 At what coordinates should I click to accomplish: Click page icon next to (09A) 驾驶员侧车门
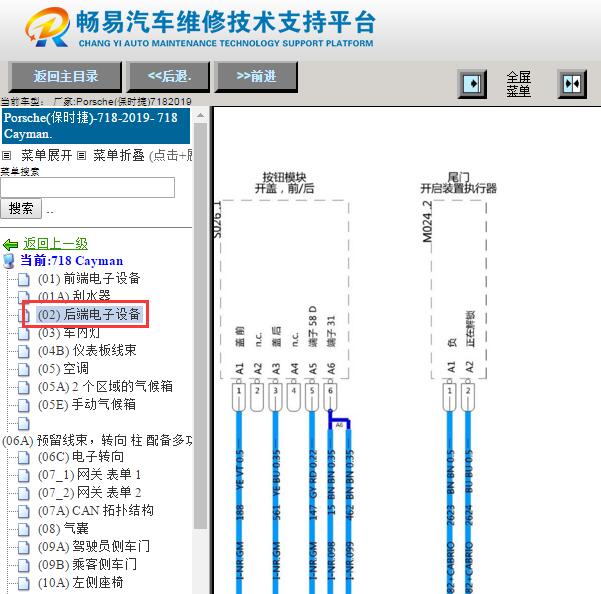pyautogui.click(x=23, y=548)
